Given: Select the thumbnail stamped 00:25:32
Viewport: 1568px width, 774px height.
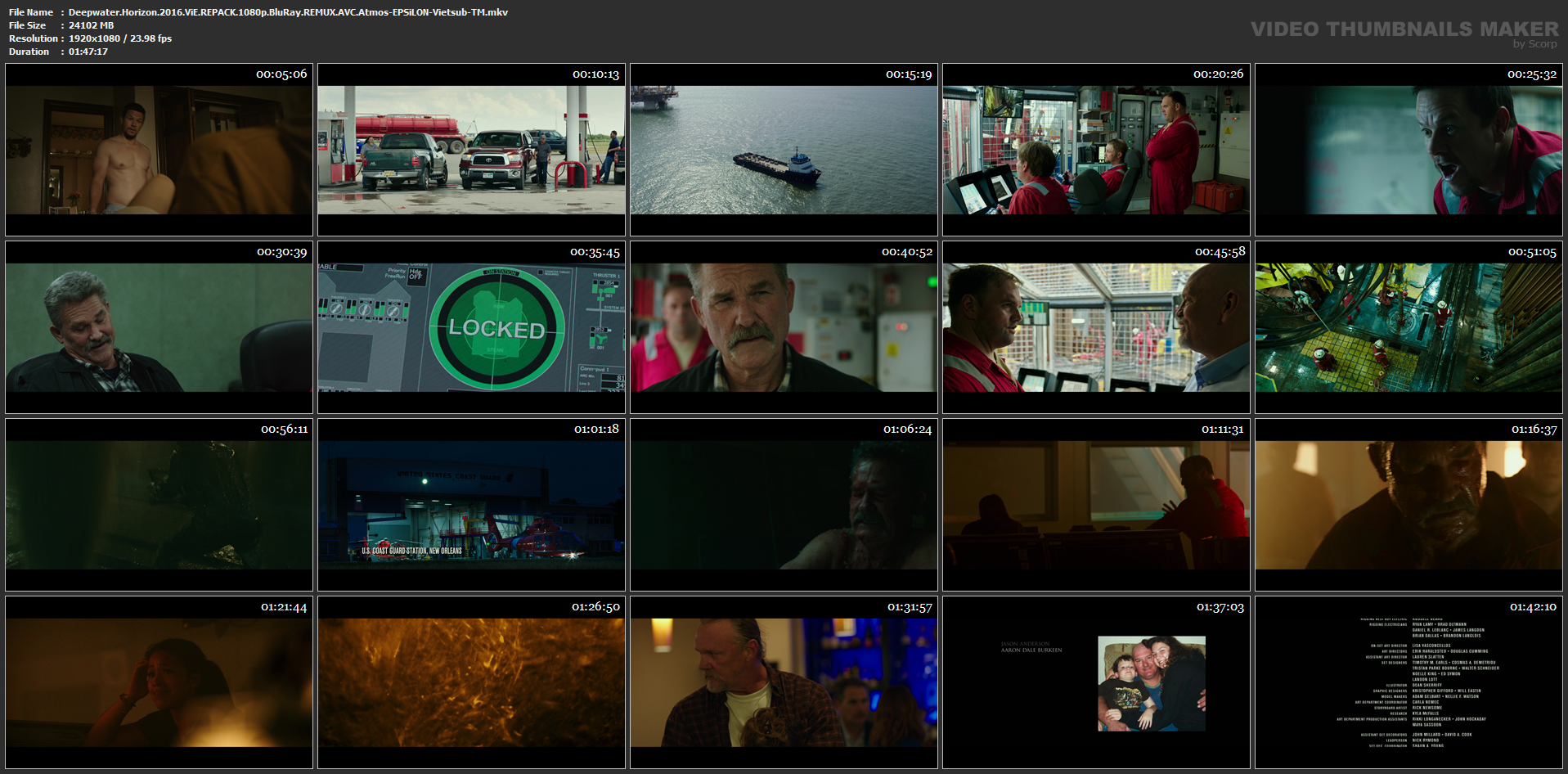Looking at the screenshot, I should pos(1409,150).
